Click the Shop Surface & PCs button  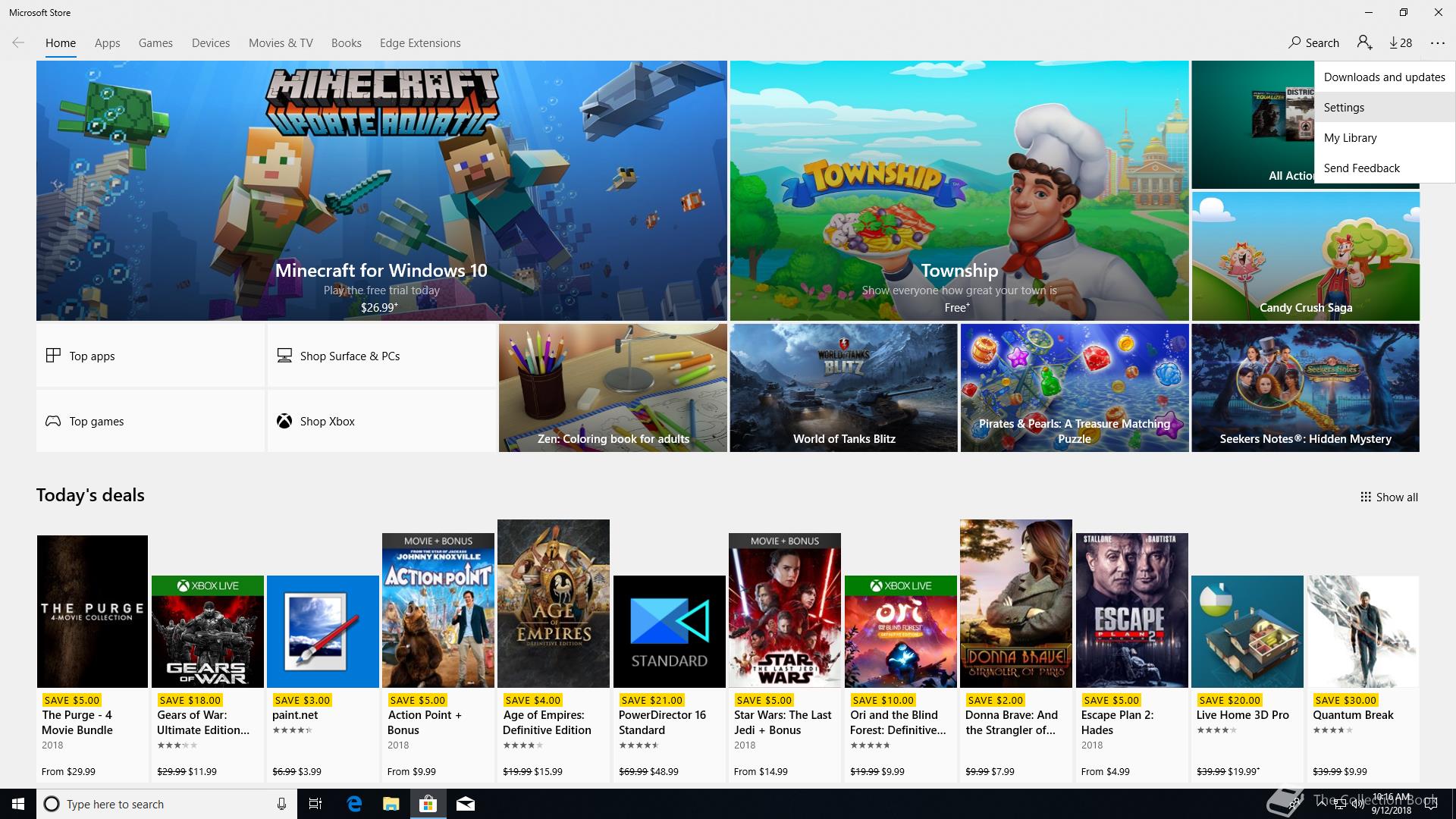click(x=381, y=356)
